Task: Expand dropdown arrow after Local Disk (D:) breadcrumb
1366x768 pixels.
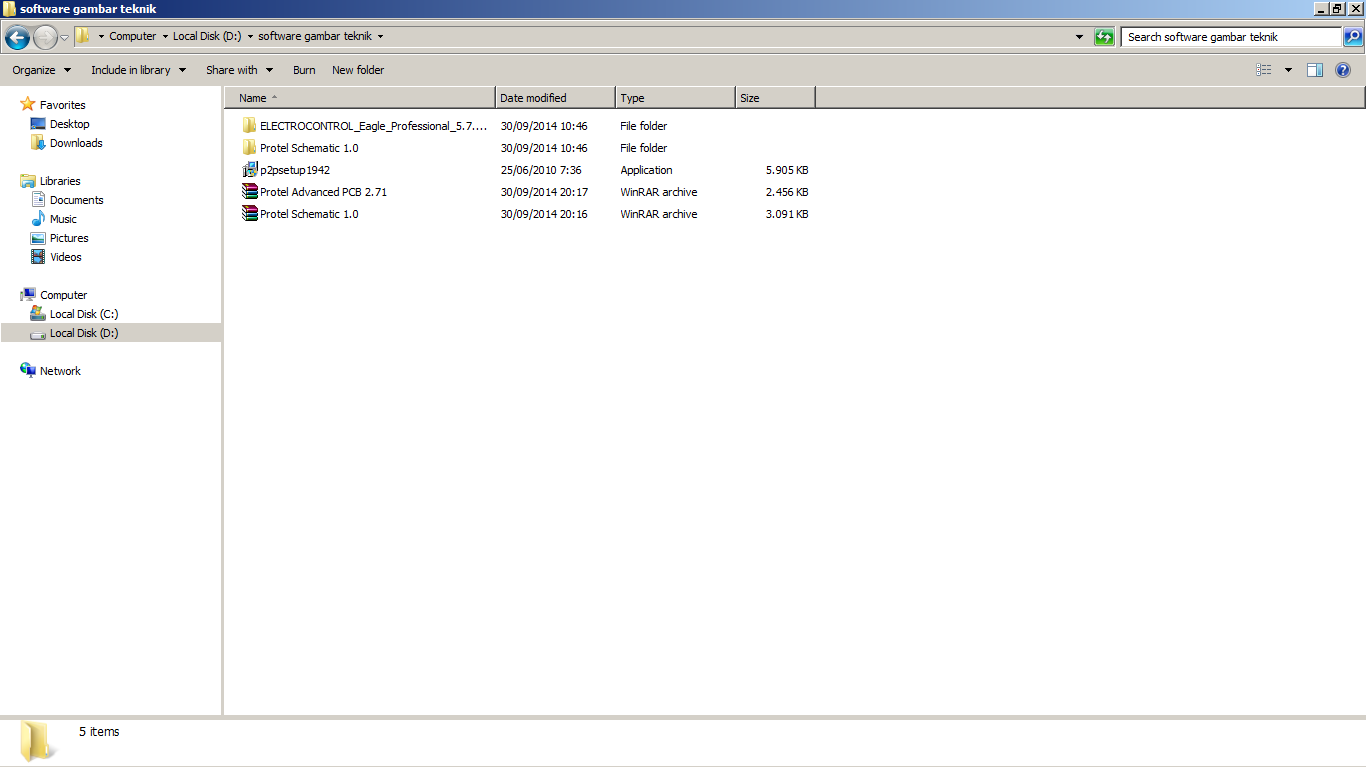Action: (250, 37)
